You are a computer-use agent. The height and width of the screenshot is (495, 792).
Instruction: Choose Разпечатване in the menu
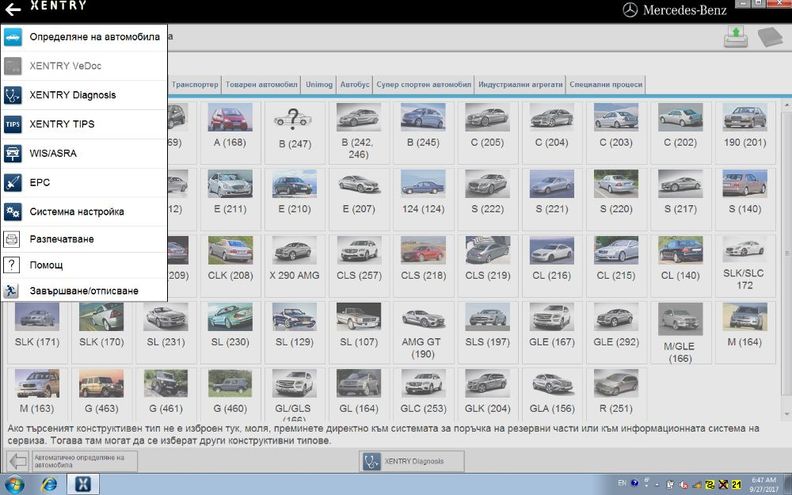tap(84, 239)
